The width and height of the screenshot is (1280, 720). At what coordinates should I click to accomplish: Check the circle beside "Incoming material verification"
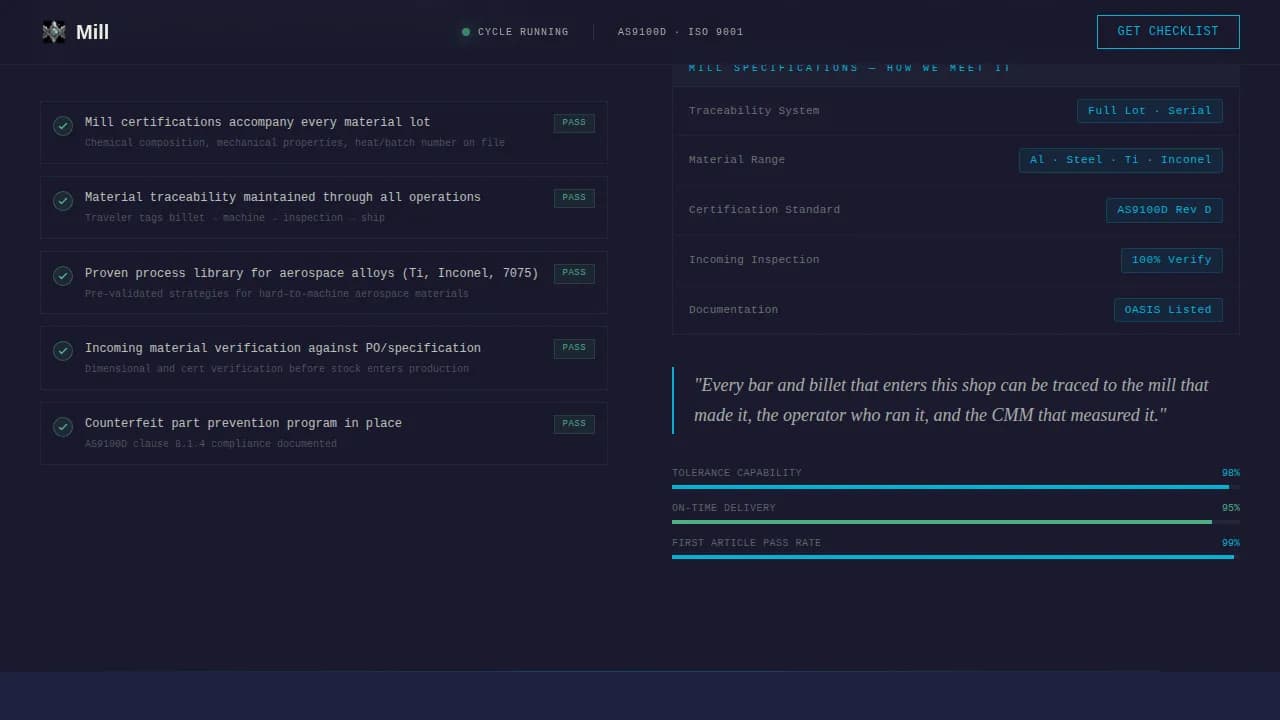[63, 351]
